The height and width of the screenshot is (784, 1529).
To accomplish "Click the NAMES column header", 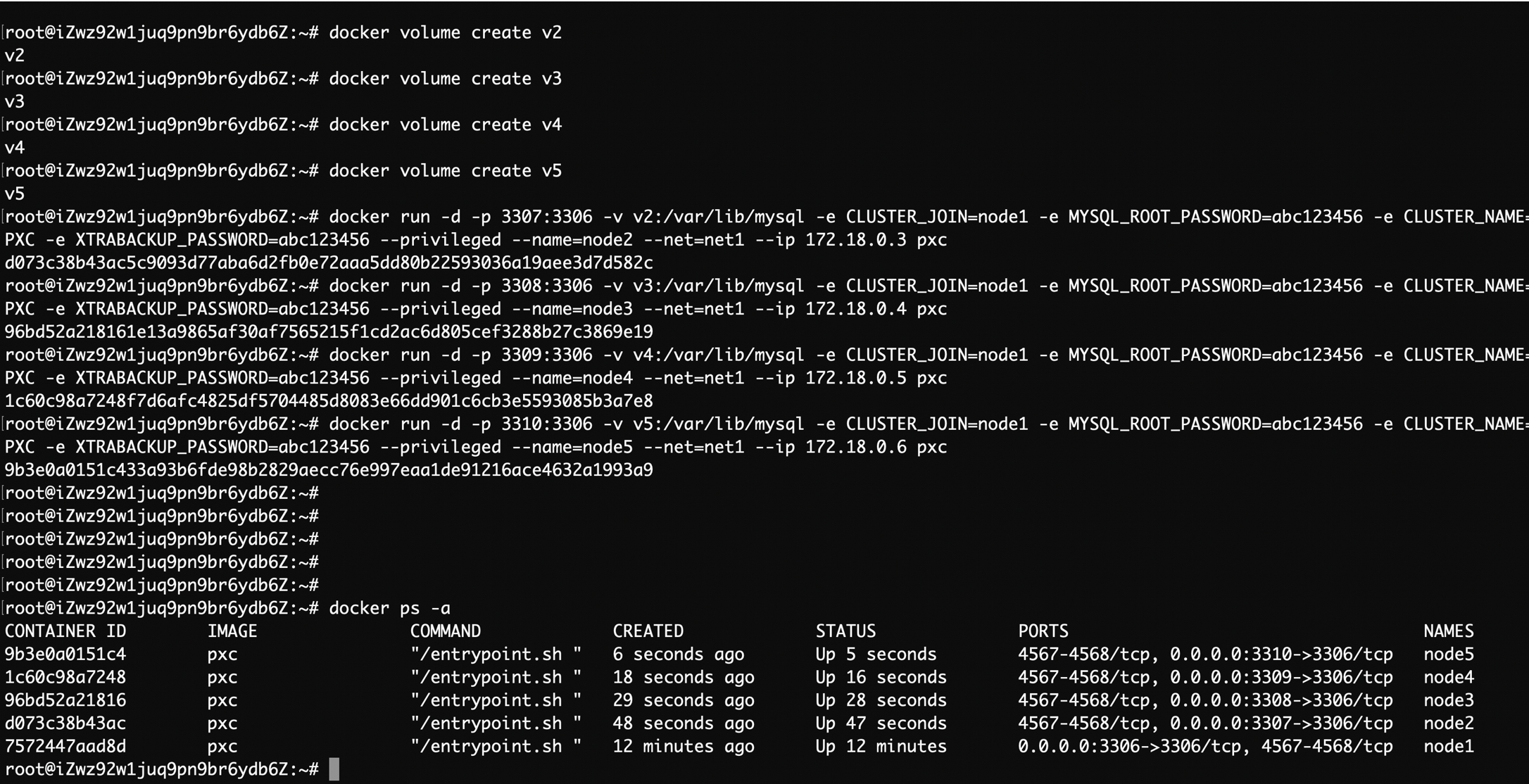I will coord(1448,631).
